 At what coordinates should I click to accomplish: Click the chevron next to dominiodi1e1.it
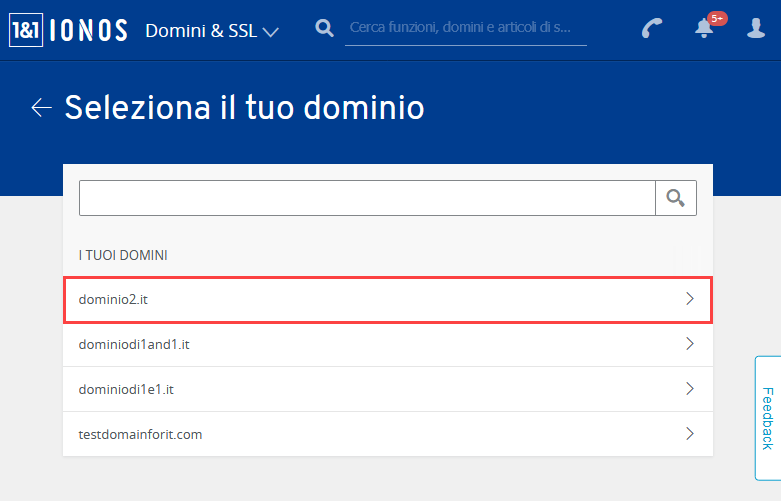pyautogui.click(x=690, y=388)
